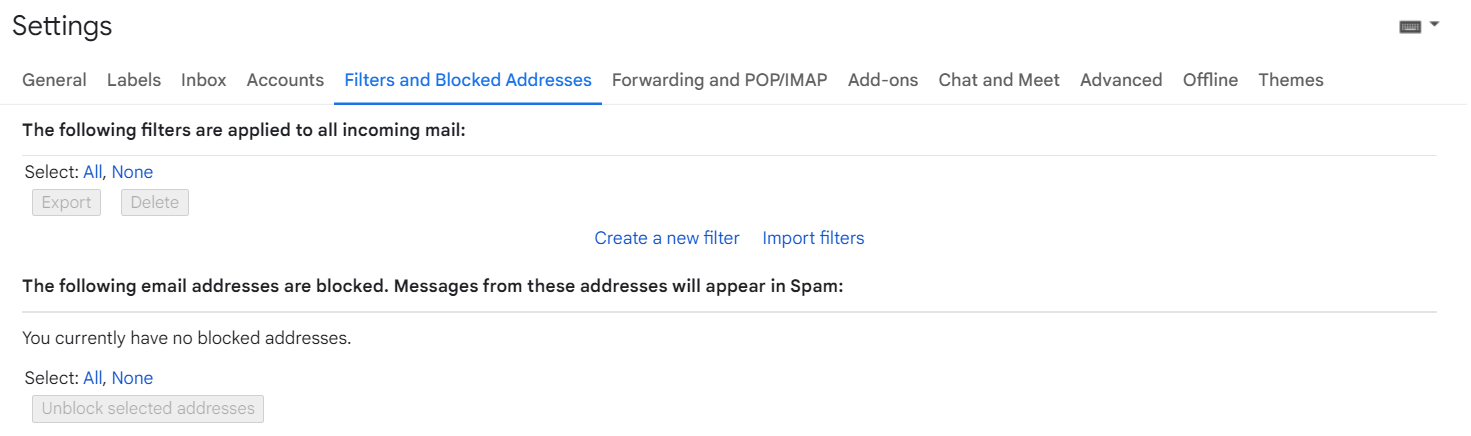Viewport: 1471px width, 436px height.
Task: Open the Accounts tab
Action: click(x=285, y=80)
